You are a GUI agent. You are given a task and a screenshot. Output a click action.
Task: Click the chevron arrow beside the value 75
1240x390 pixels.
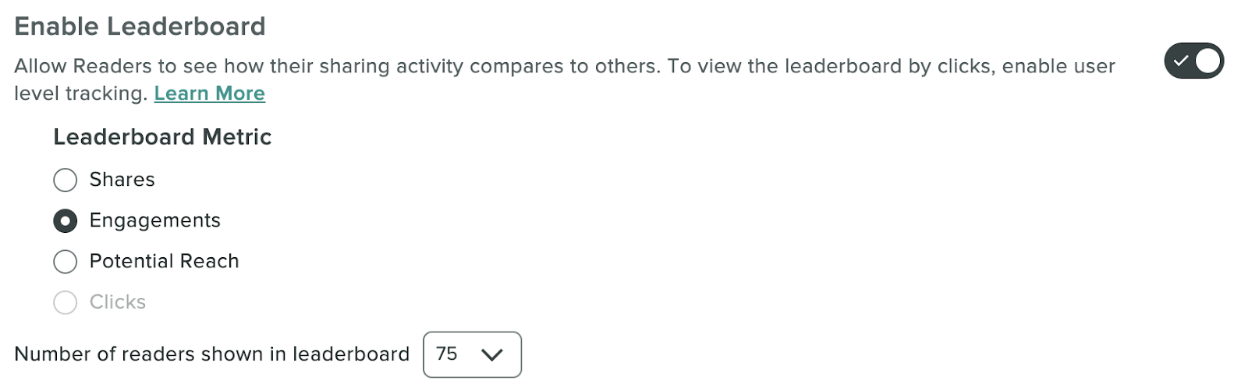pyautogui.click(x=491, y=354)
